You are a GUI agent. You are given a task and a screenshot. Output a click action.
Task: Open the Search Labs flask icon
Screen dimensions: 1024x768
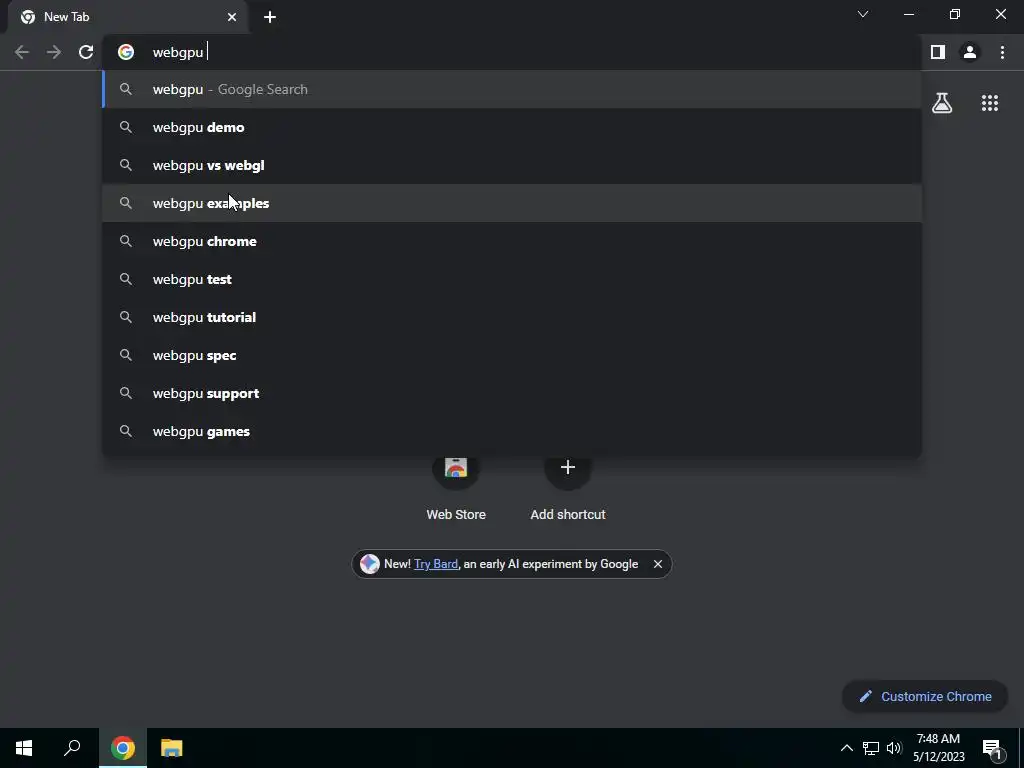(x=942, y=103)
